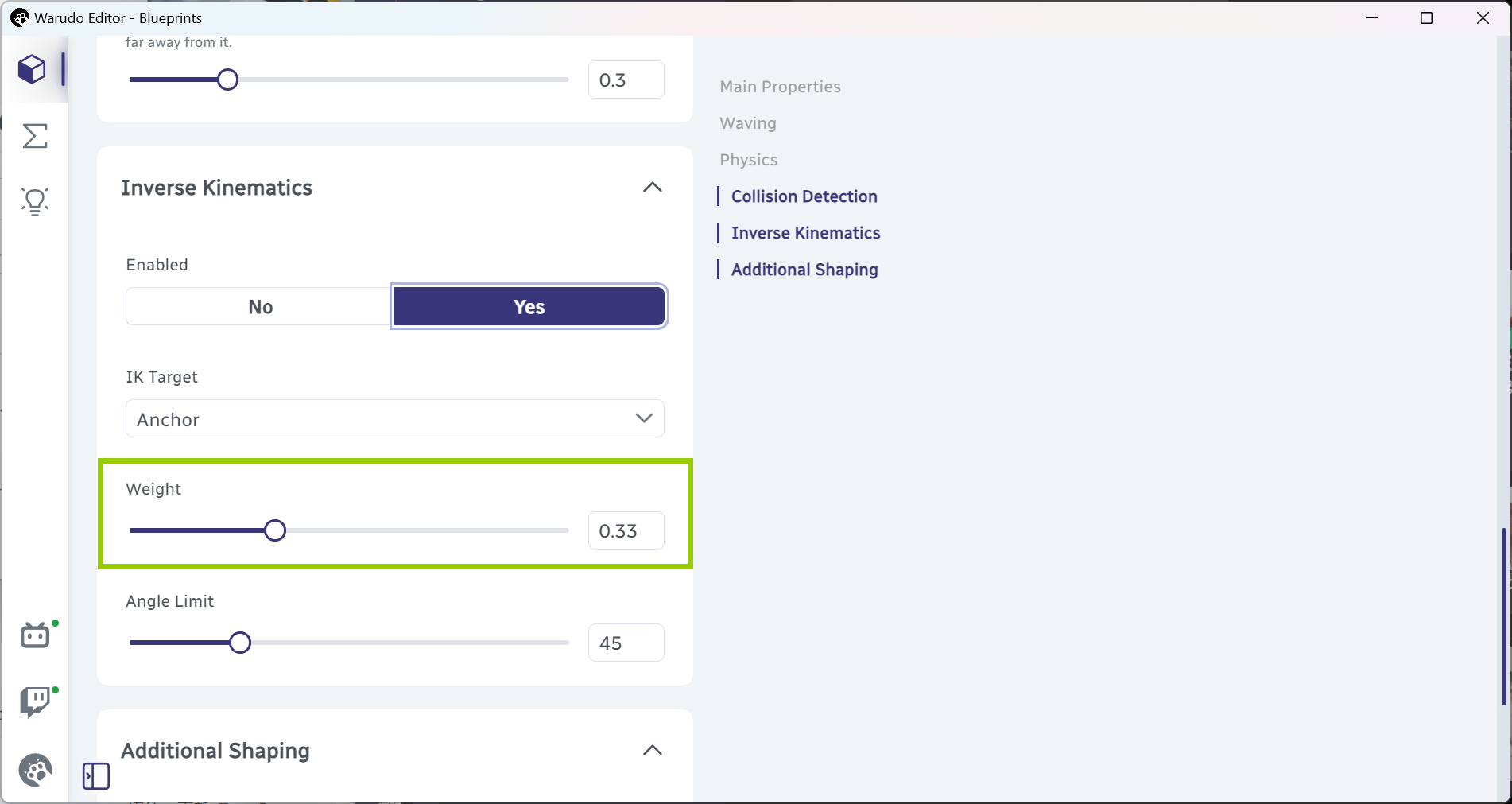Click the lightbulb icon in sidebar

(35, 202)
